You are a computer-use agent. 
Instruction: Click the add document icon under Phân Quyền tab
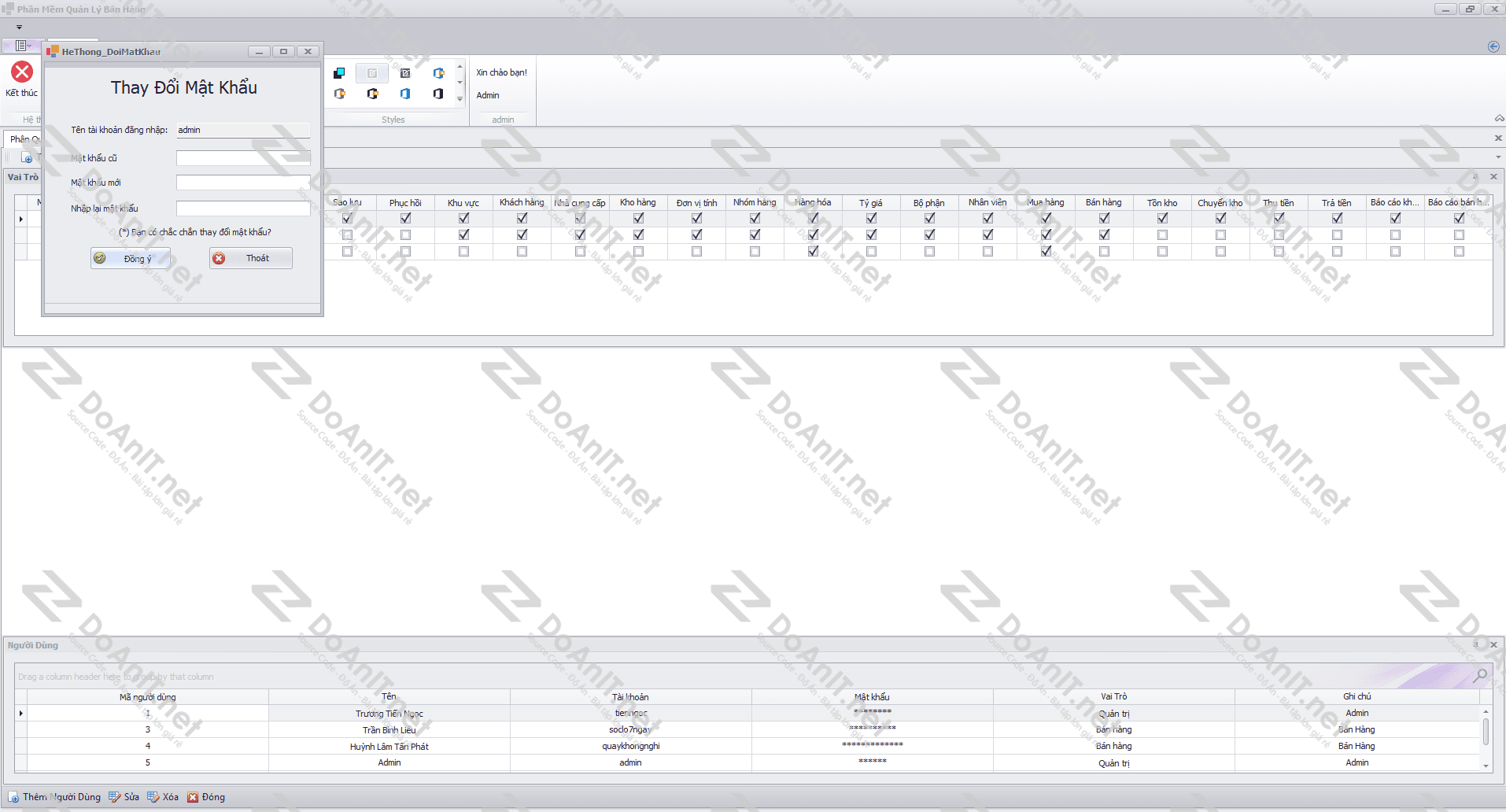[x=27, y=157]
